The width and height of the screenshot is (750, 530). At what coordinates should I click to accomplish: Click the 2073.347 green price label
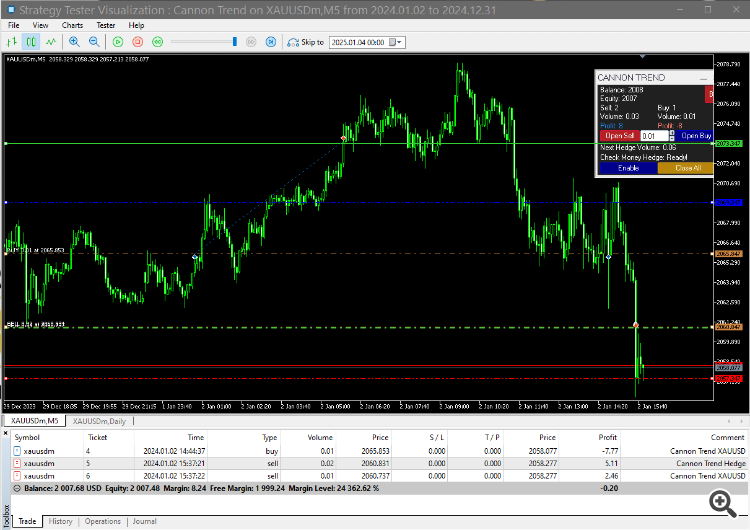click(x=729, y=144)
